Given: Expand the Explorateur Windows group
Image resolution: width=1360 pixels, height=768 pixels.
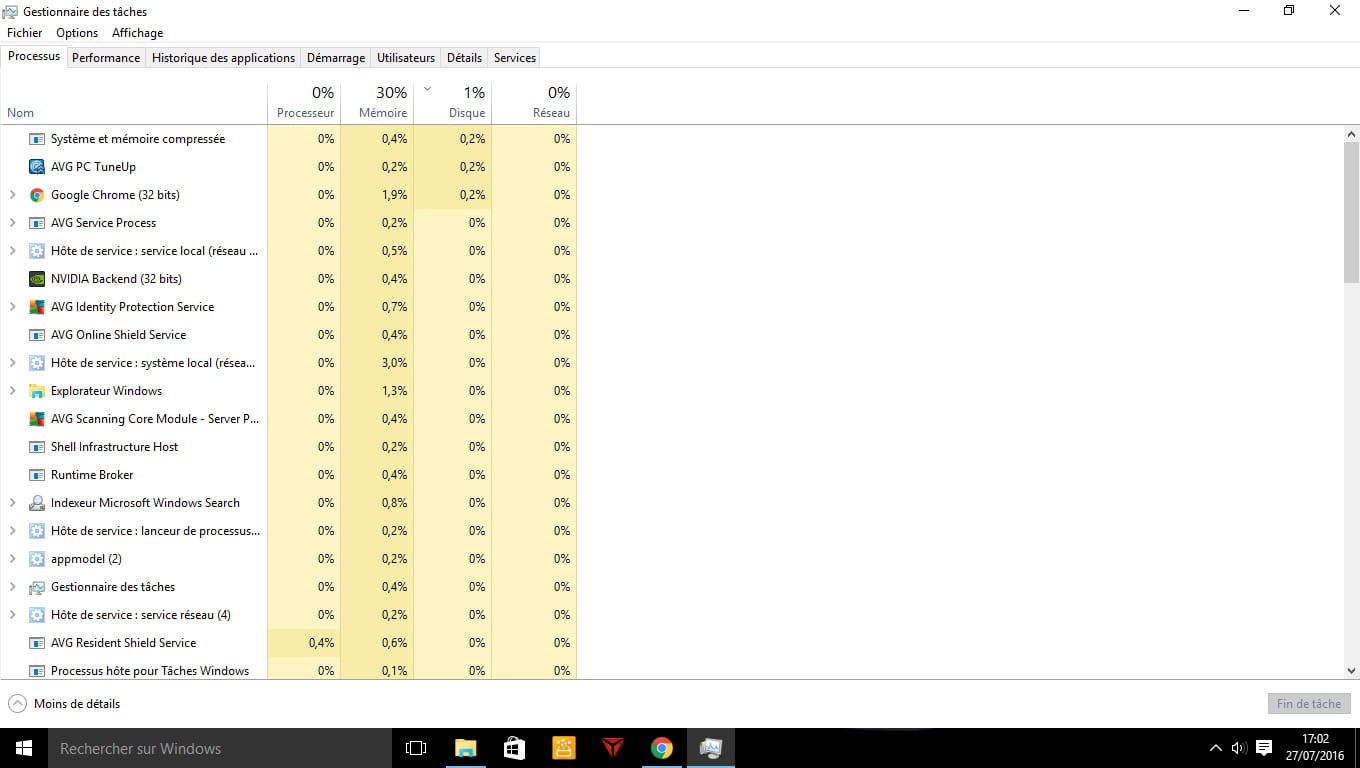Looking at the screenshot, I should pos(13,391).
